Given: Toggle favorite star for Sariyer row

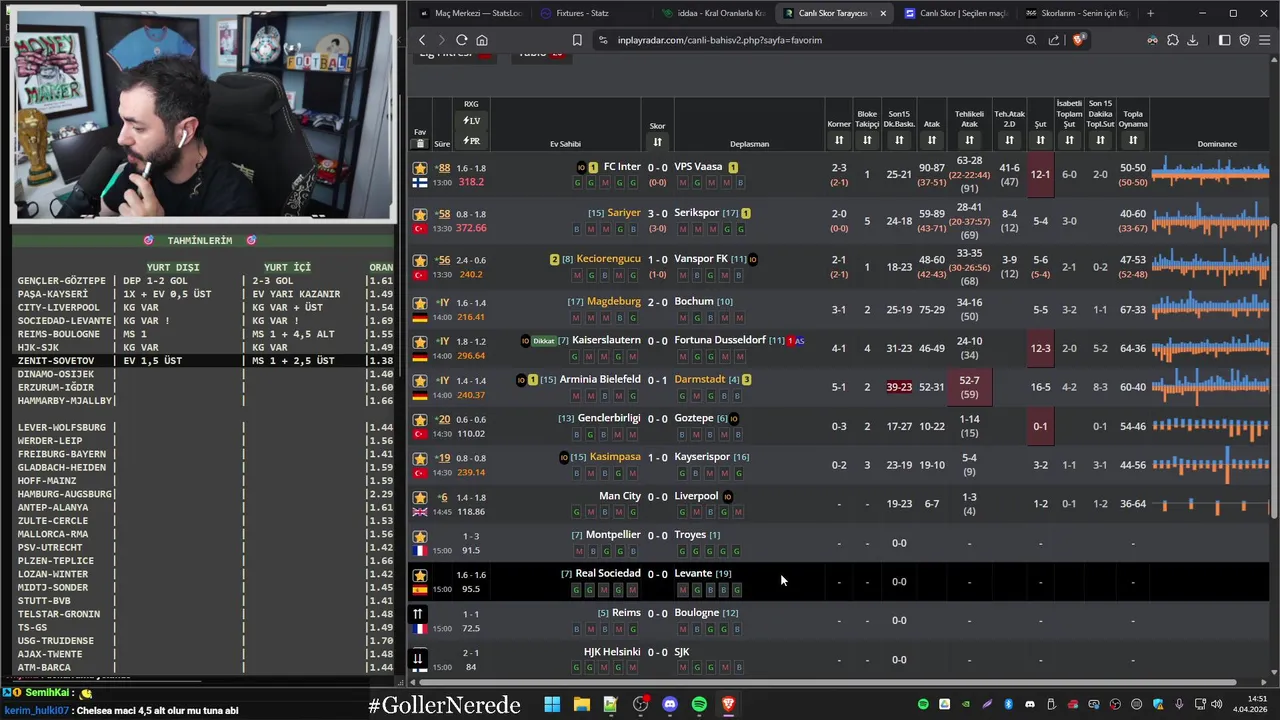Looking at the screenshot, I should [420, 214].
